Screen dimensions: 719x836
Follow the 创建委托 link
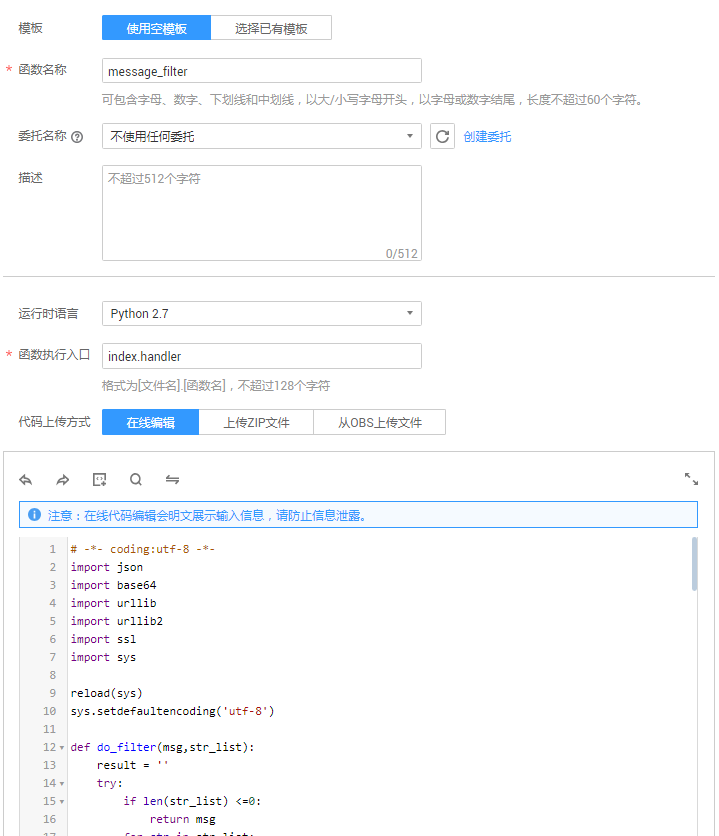(x=487, y=137)
